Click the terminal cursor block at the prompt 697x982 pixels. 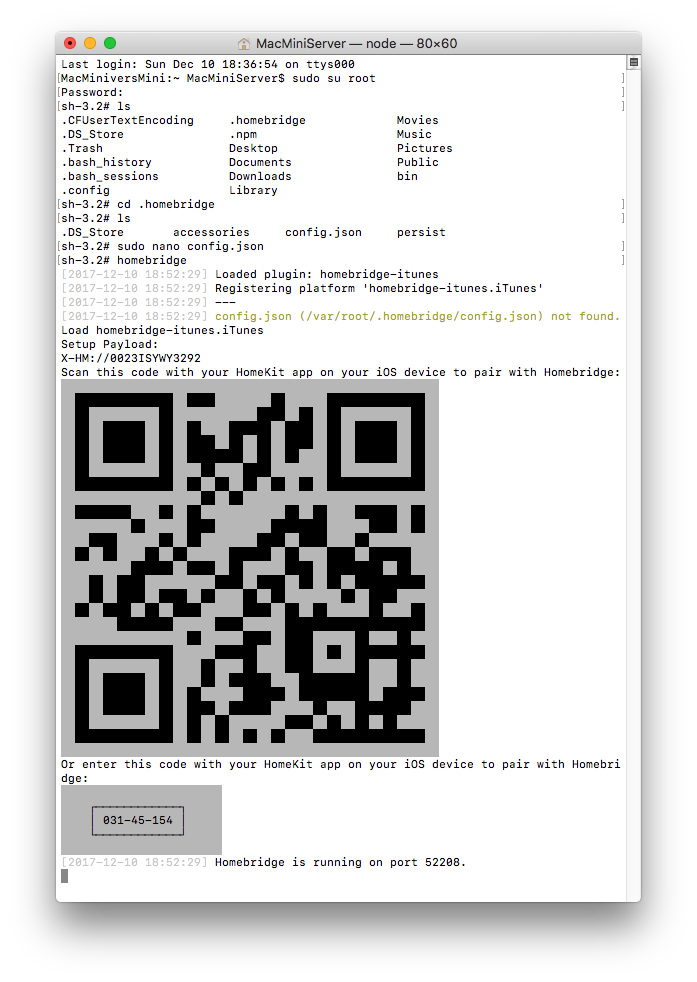click(x=65, y=876)
